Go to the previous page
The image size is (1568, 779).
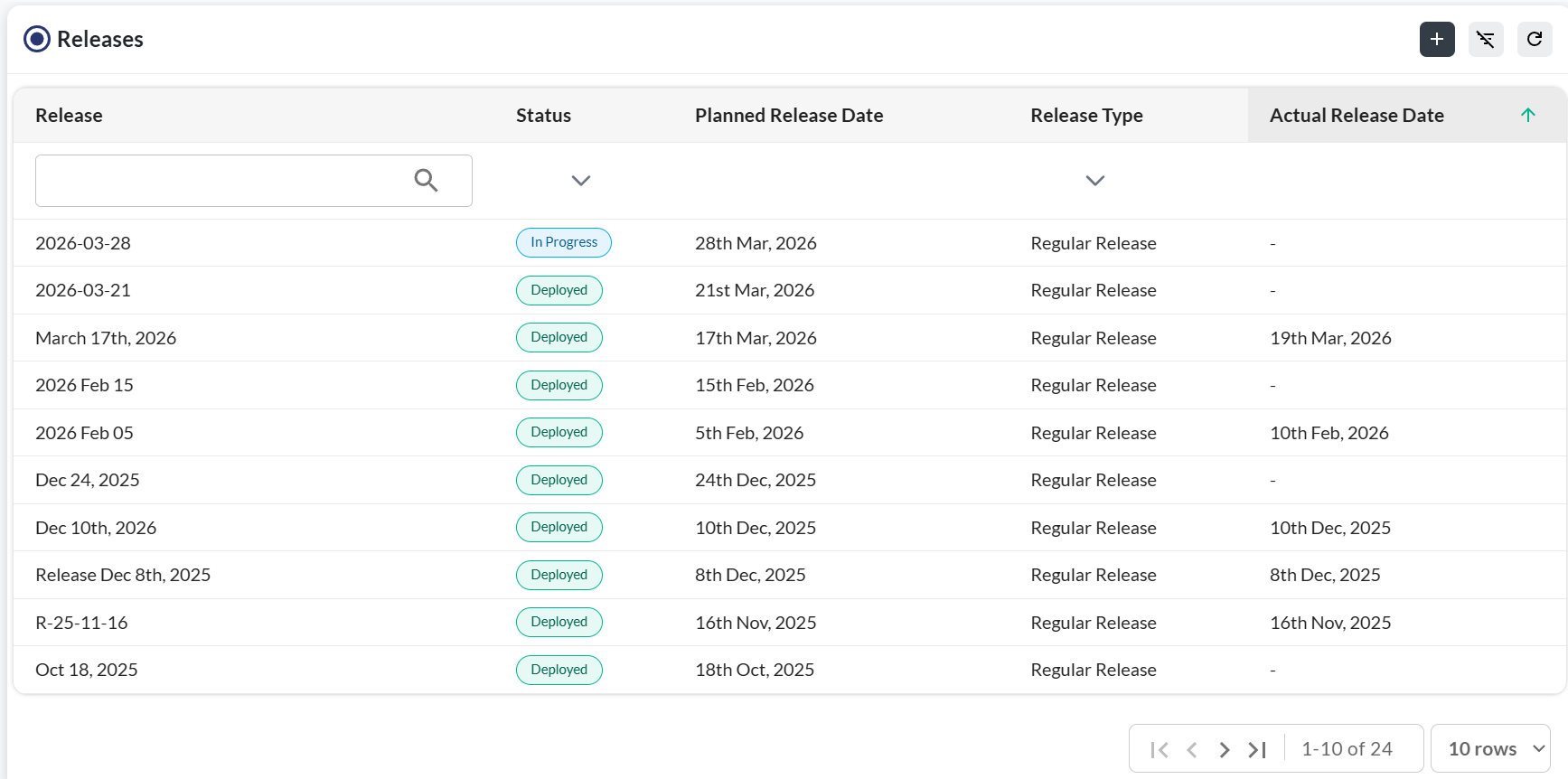(x=1192, y=749)
